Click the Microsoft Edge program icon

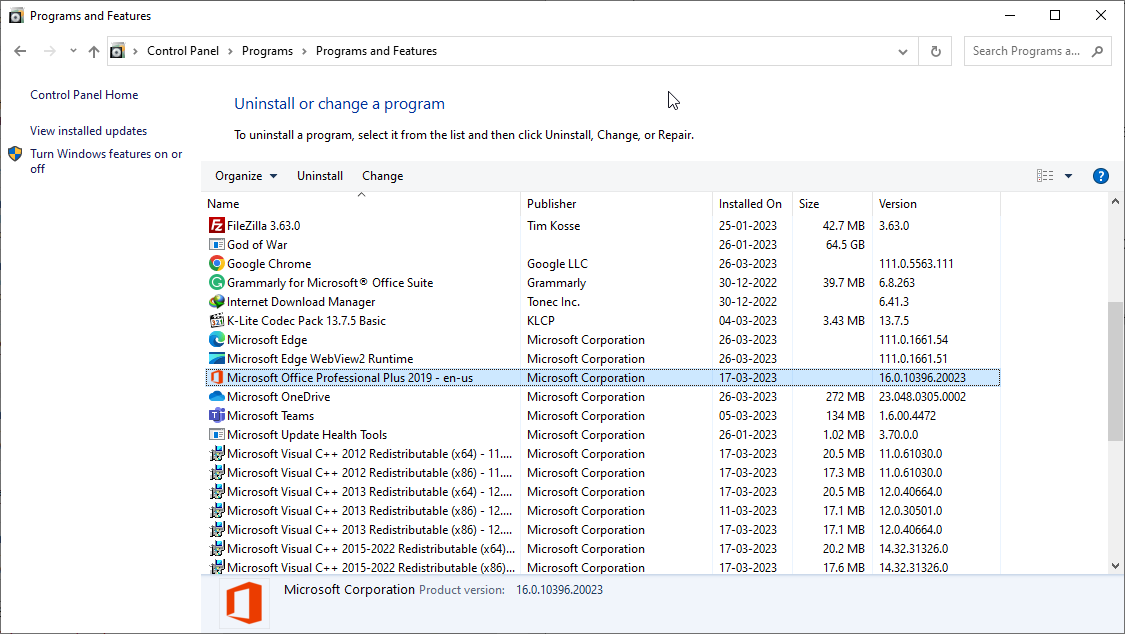[216, 339]
